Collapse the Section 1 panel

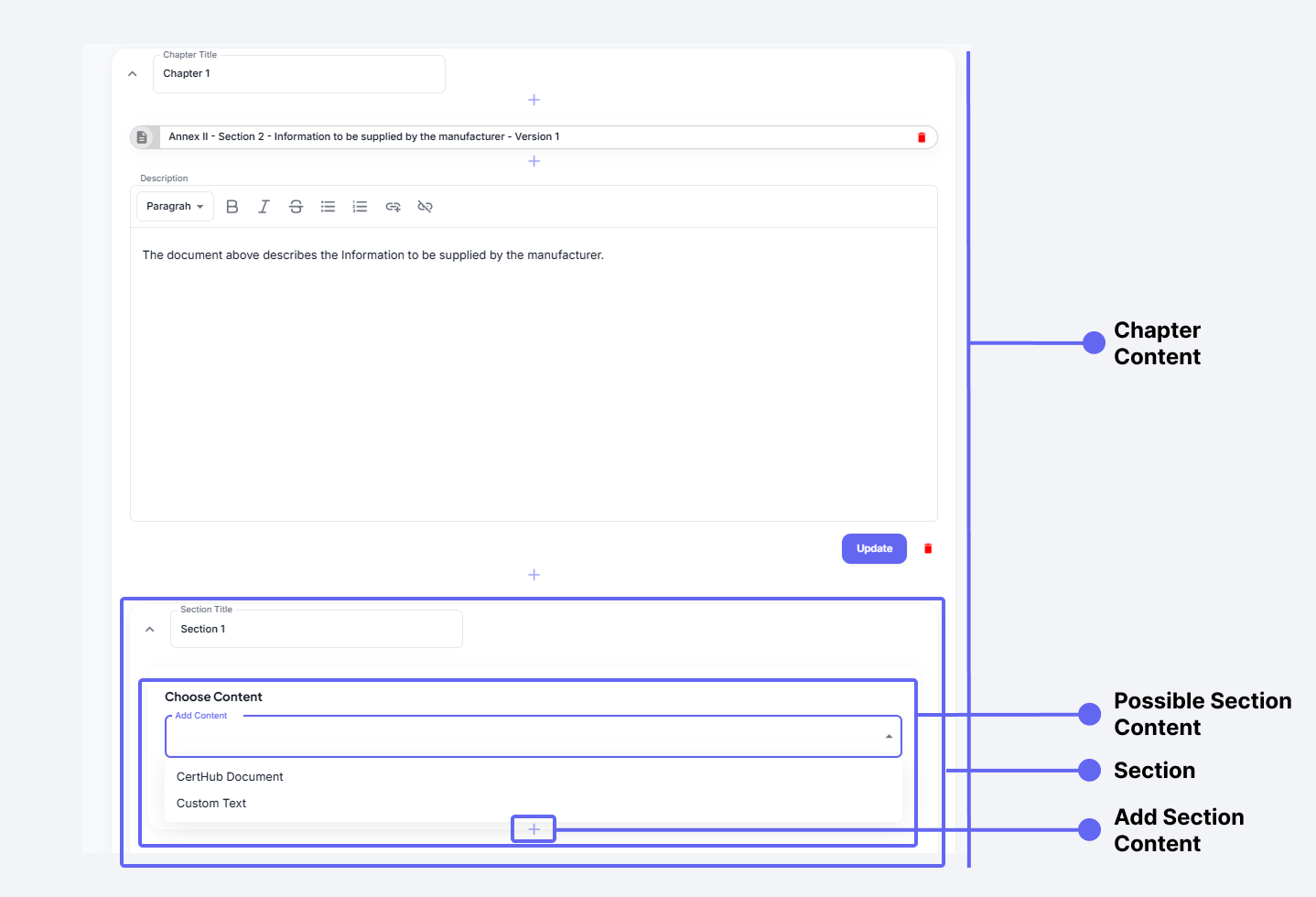150,630
